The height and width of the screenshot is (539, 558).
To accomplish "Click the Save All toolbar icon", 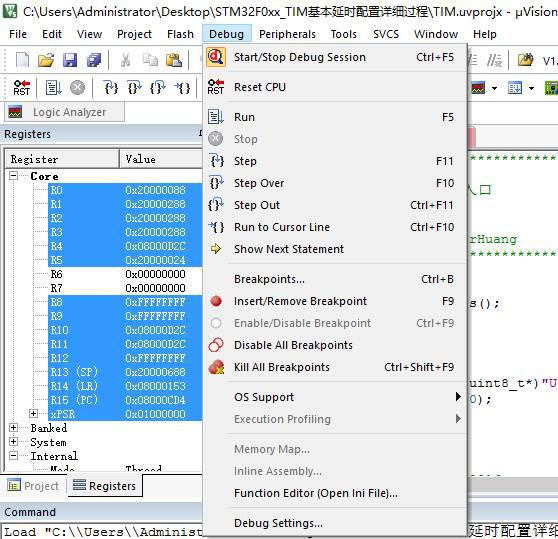I will 94,60.
